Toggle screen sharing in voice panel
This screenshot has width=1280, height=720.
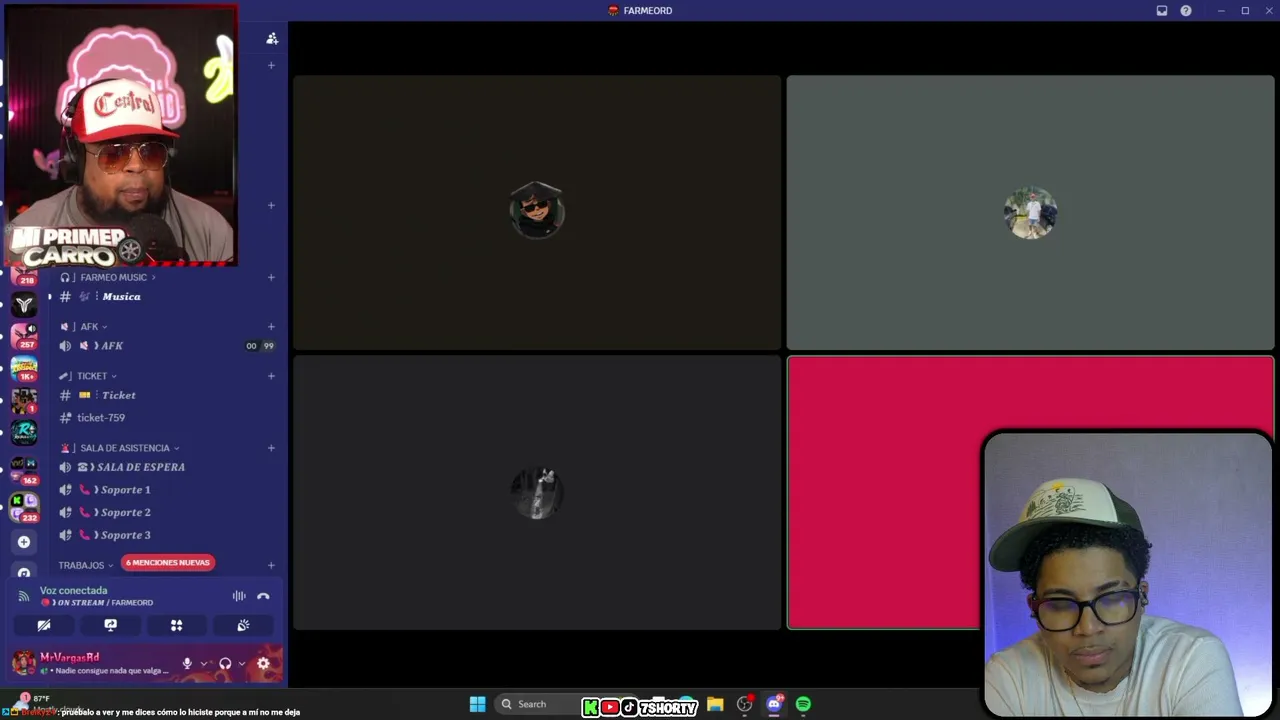point(110,625)
